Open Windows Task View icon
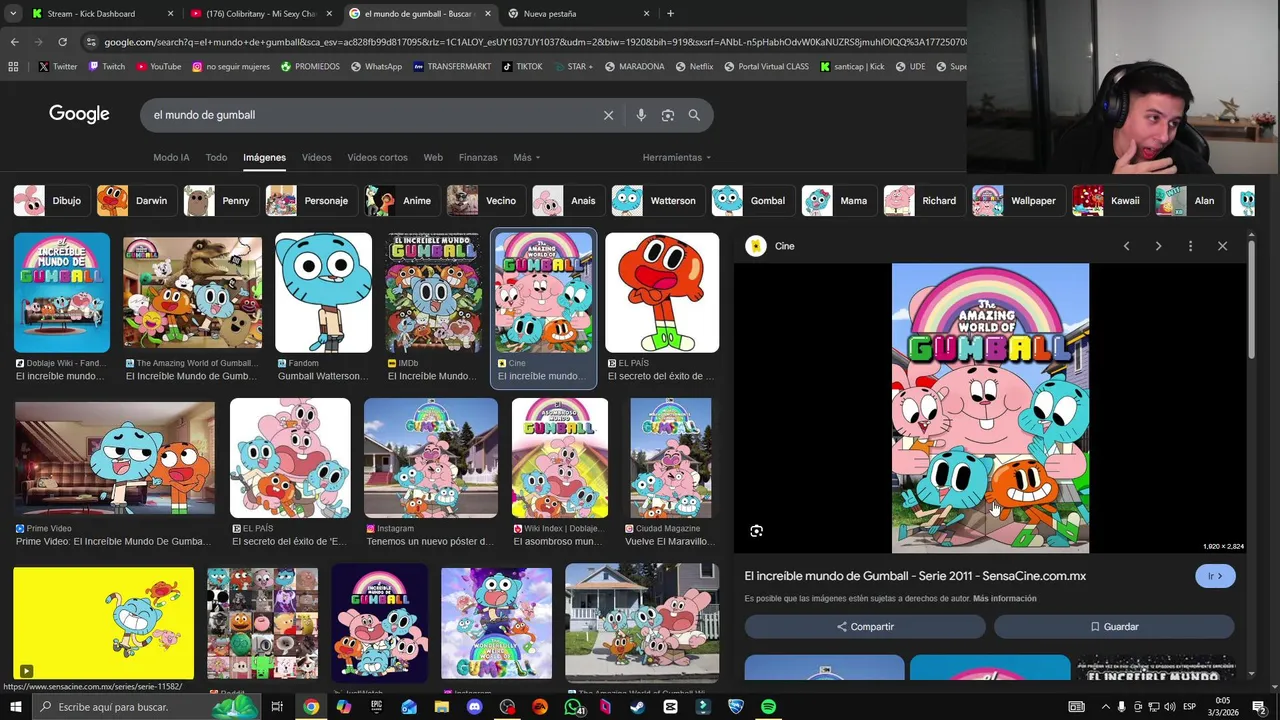Viewport: 1280px width, 720px height. tap(277, 707)
